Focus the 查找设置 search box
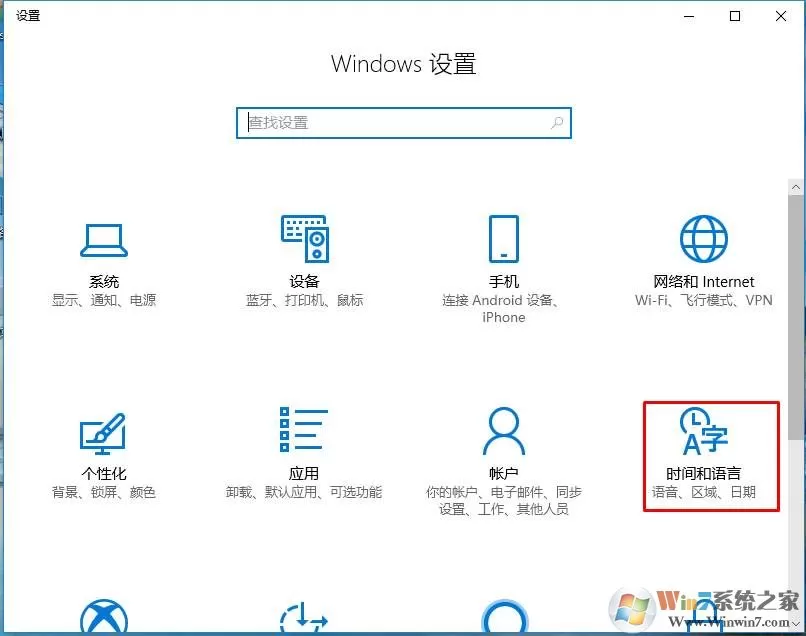 404,123
